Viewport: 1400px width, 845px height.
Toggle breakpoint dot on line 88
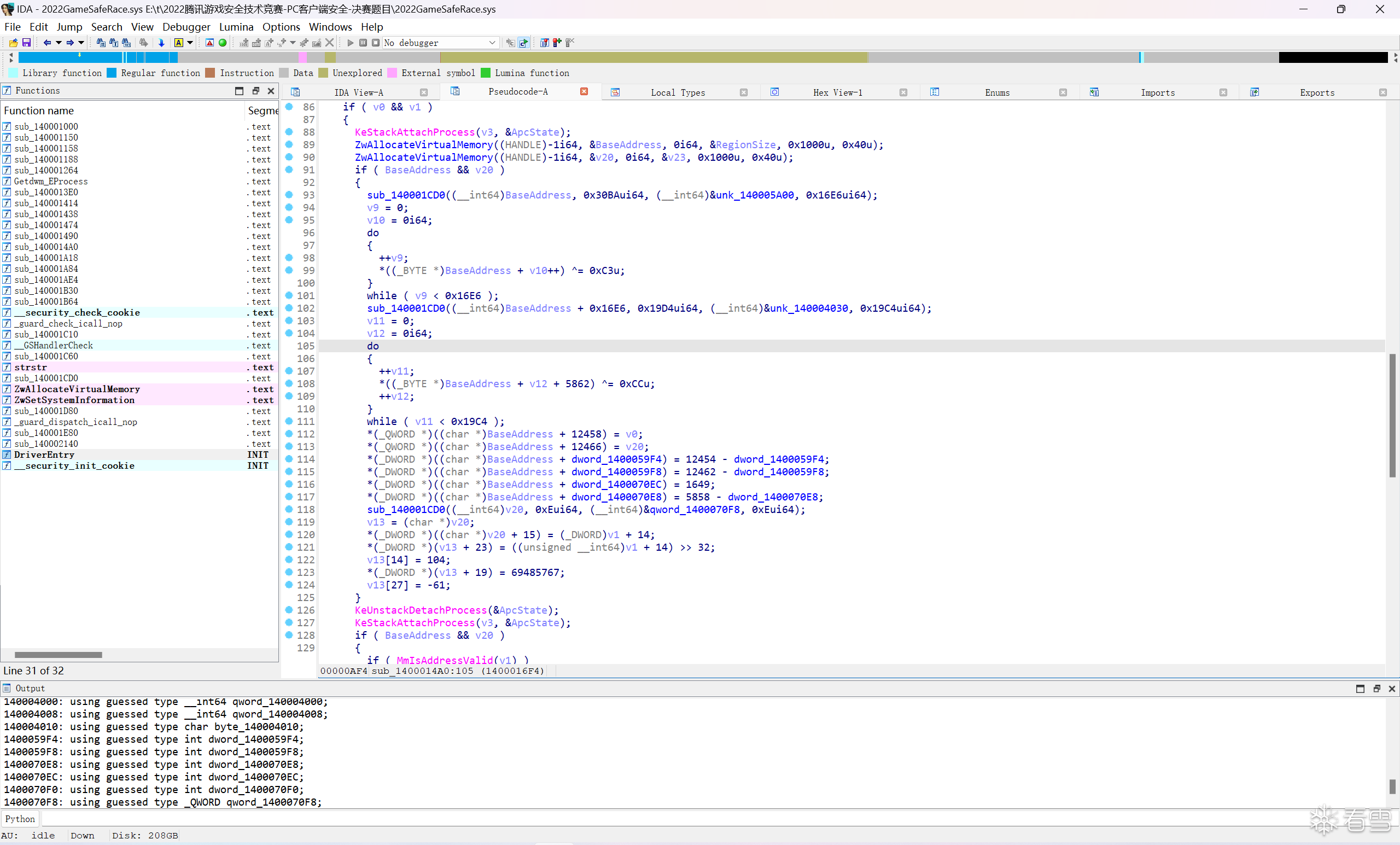point(289,132)
